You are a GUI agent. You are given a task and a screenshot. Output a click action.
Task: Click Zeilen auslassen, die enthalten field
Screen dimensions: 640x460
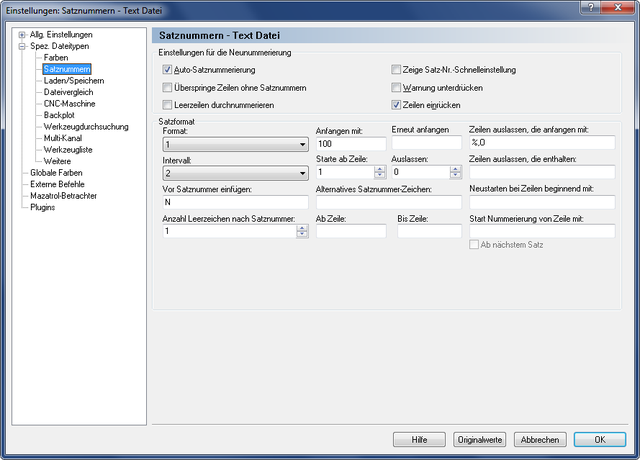(542, 172)
